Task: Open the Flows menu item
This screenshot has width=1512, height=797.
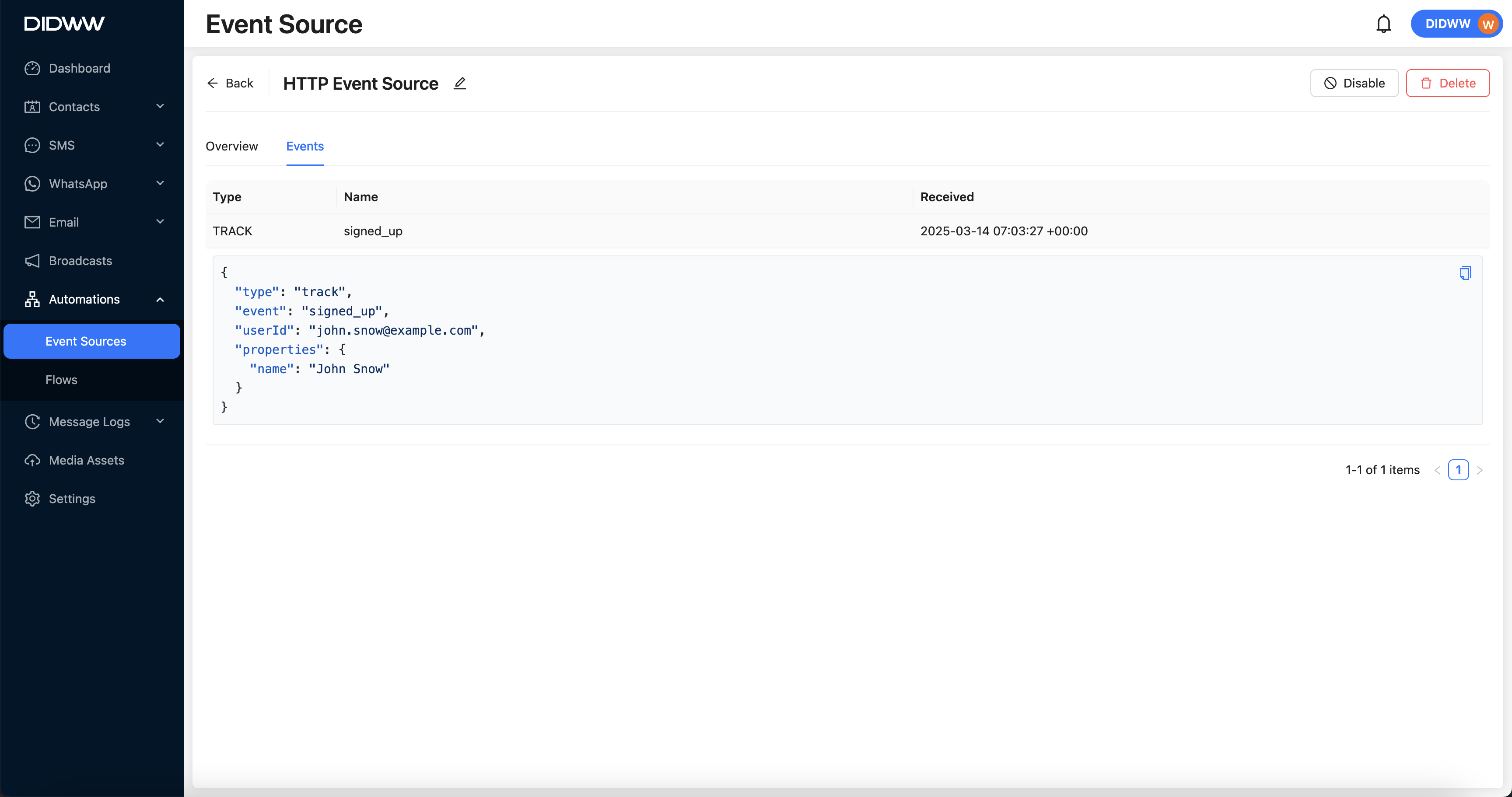Action: (x=61, y=380)
